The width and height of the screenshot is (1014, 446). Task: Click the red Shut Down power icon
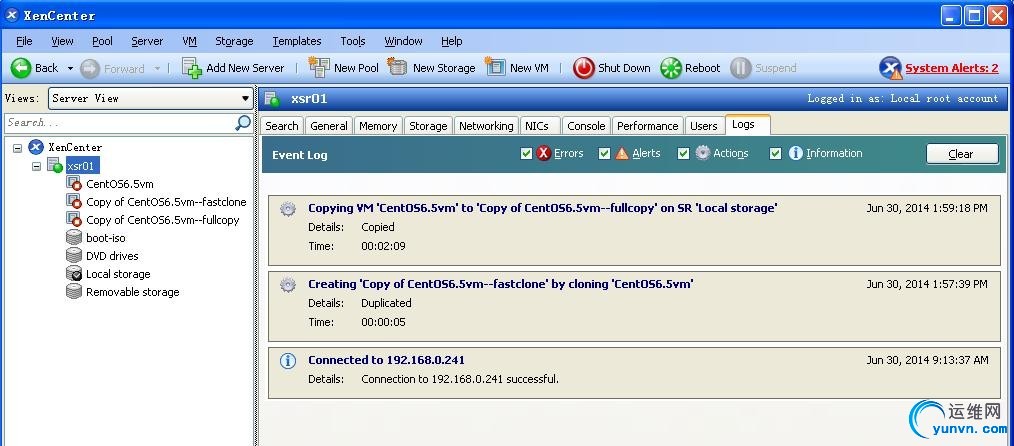583,68
